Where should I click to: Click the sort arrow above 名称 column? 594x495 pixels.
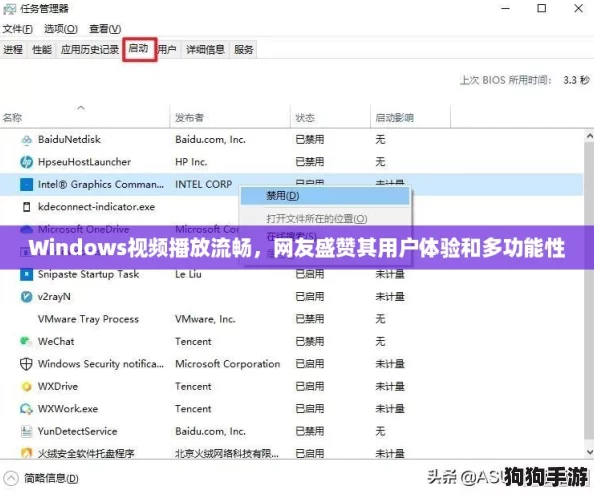(81, 108)
